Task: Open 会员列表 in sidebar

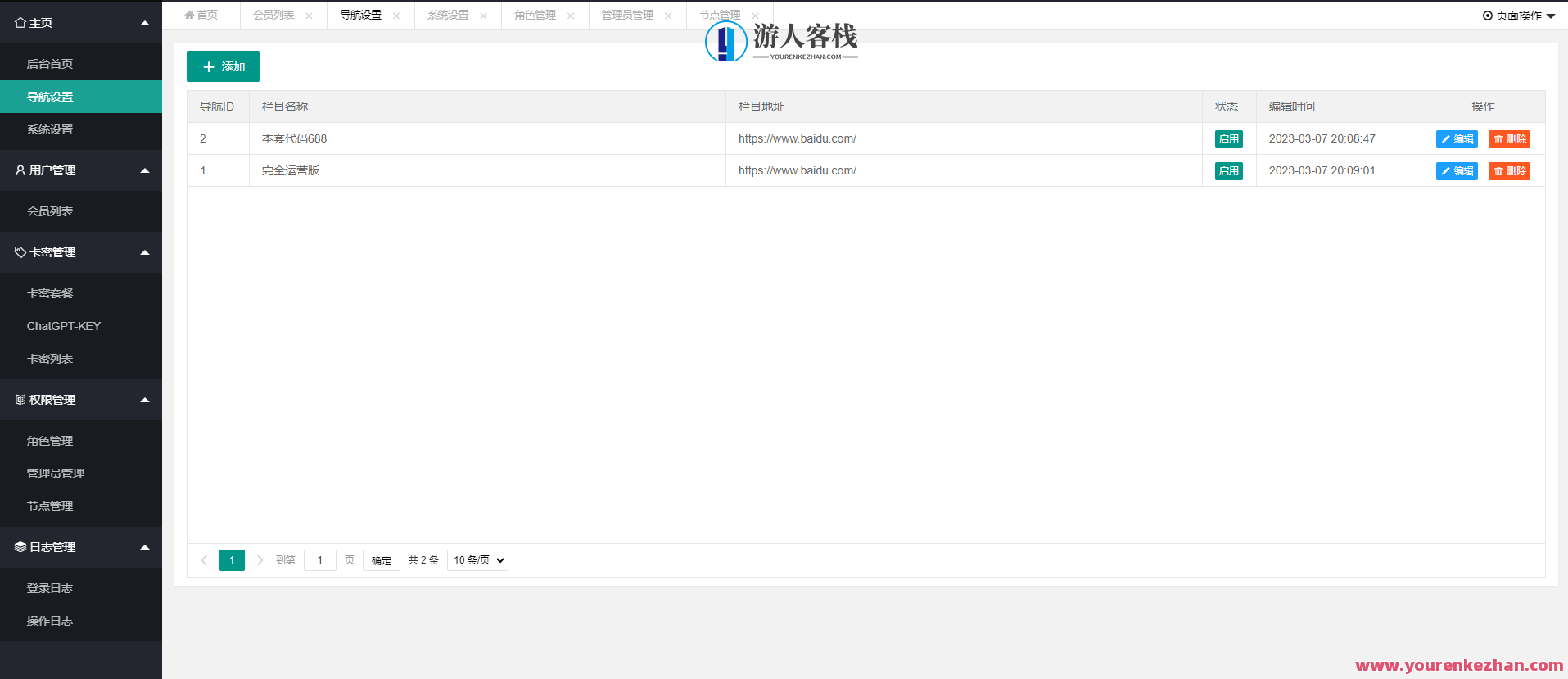Action: (81, 211)
